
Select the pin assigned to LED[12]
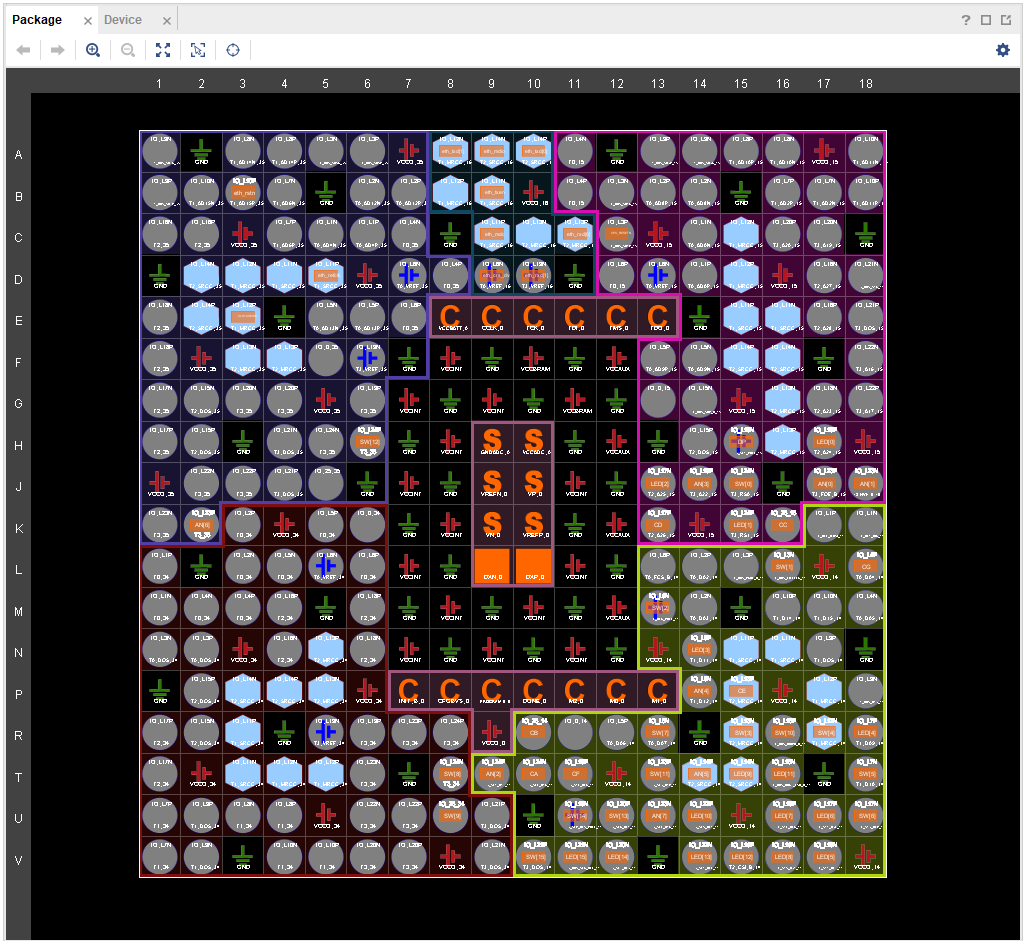pyautogui.click(x=741, y=857)
